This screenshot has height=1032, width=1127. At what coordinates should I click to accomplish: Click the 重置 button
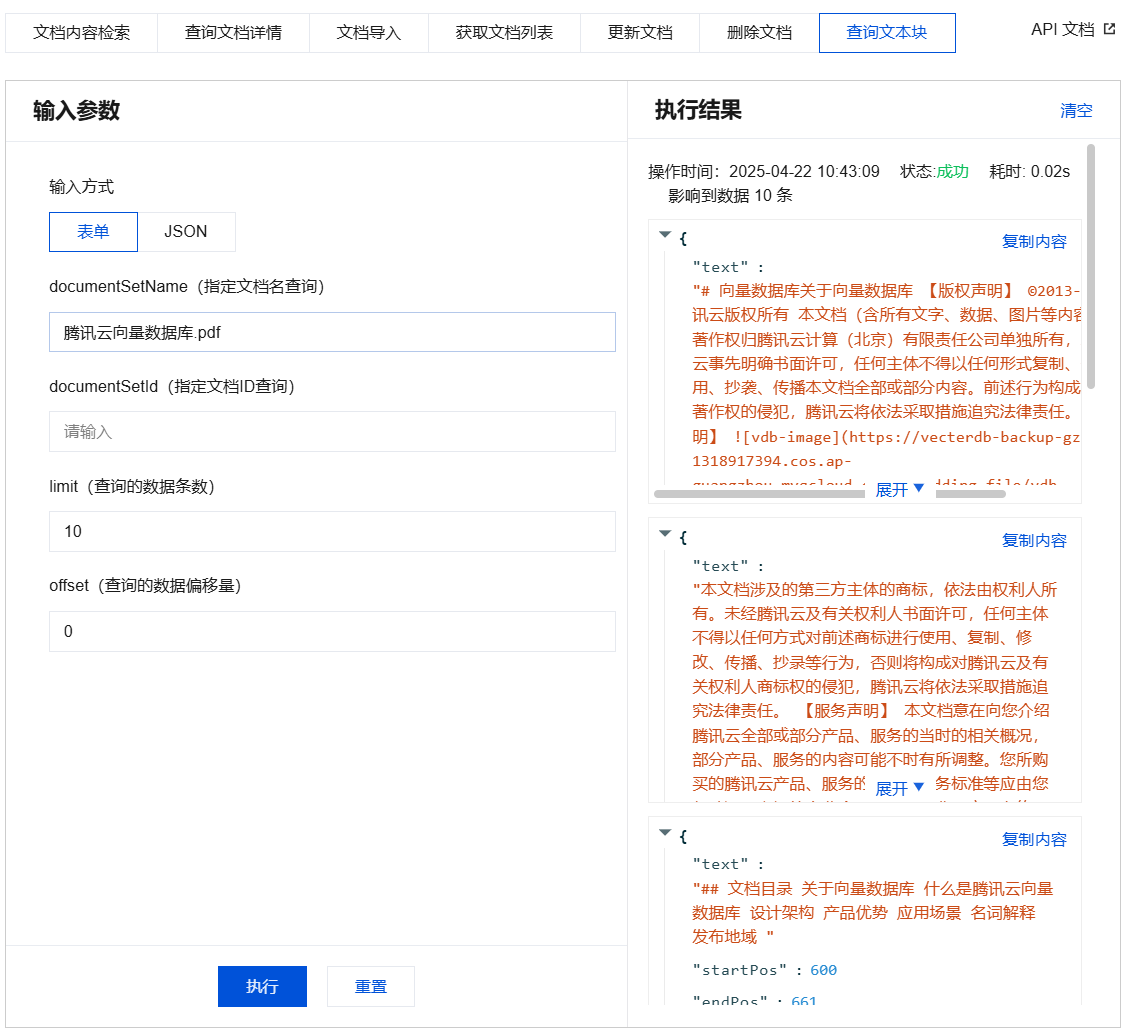tap(371, 986)
